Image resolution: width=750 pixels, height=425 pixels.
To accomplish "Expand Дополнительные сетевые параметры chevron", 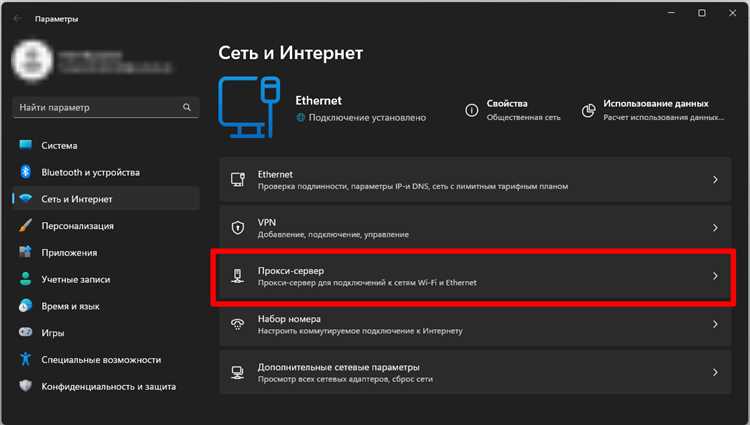I will [715, 372].
